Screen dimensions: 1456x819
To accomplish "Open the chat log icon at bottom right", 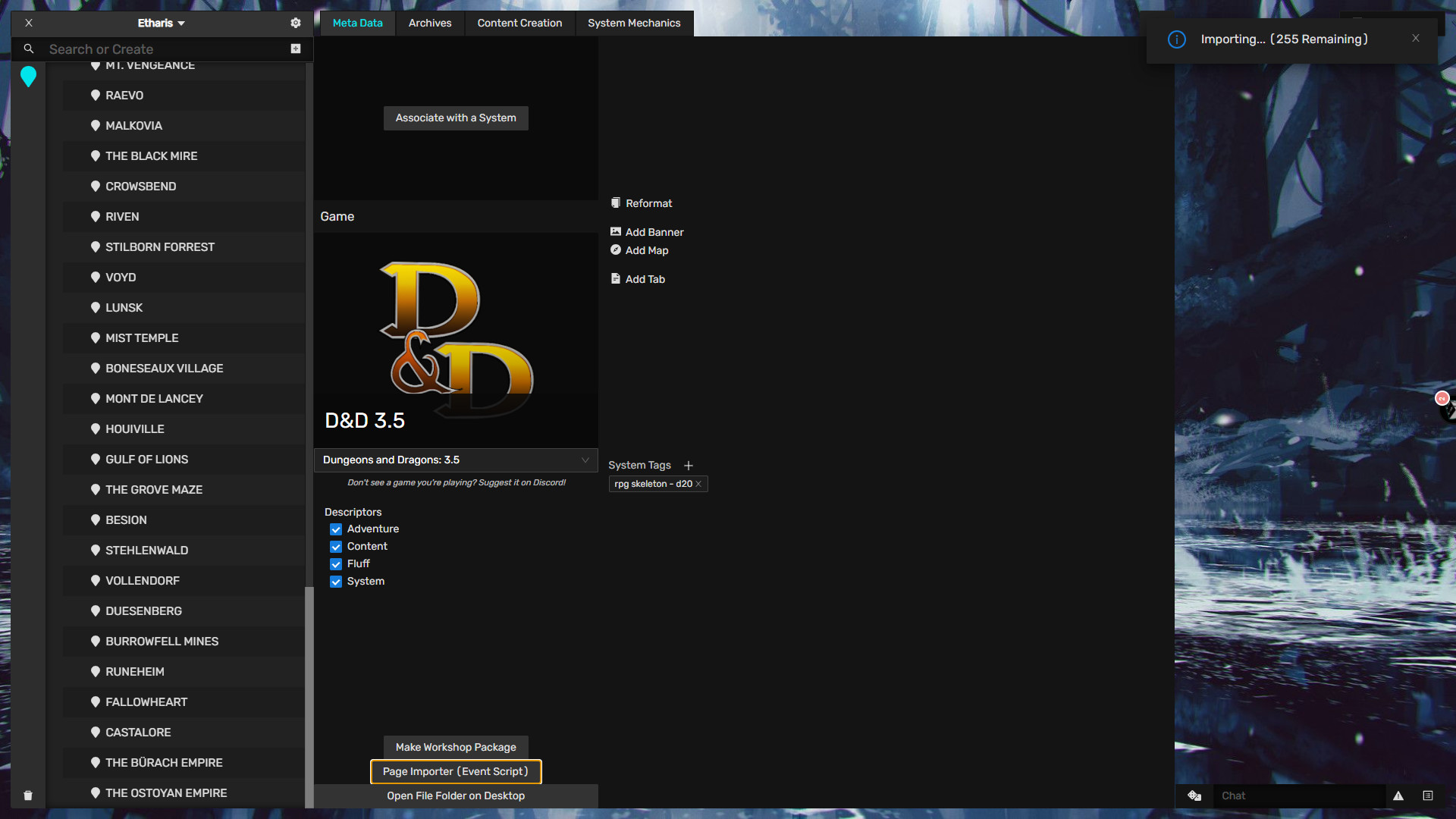I will click(x=1428, y=796).
